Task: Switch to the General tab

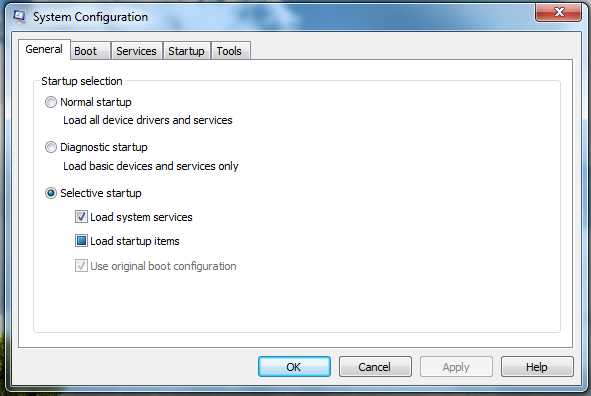Action: [44, 49]
